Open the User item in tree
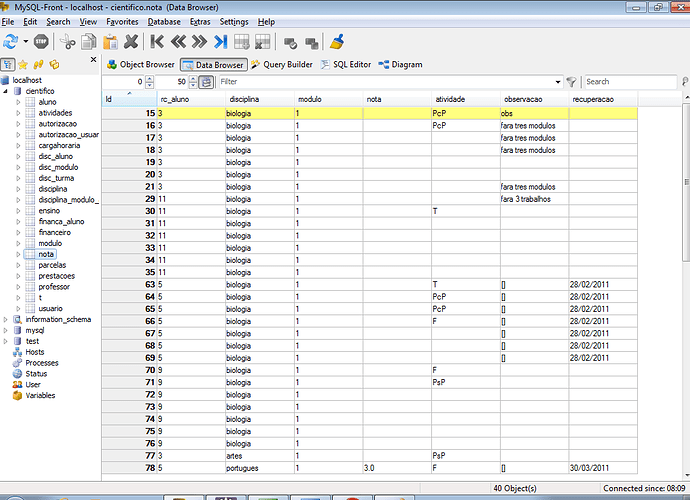 pyautogui.click(x=33, y=385)
